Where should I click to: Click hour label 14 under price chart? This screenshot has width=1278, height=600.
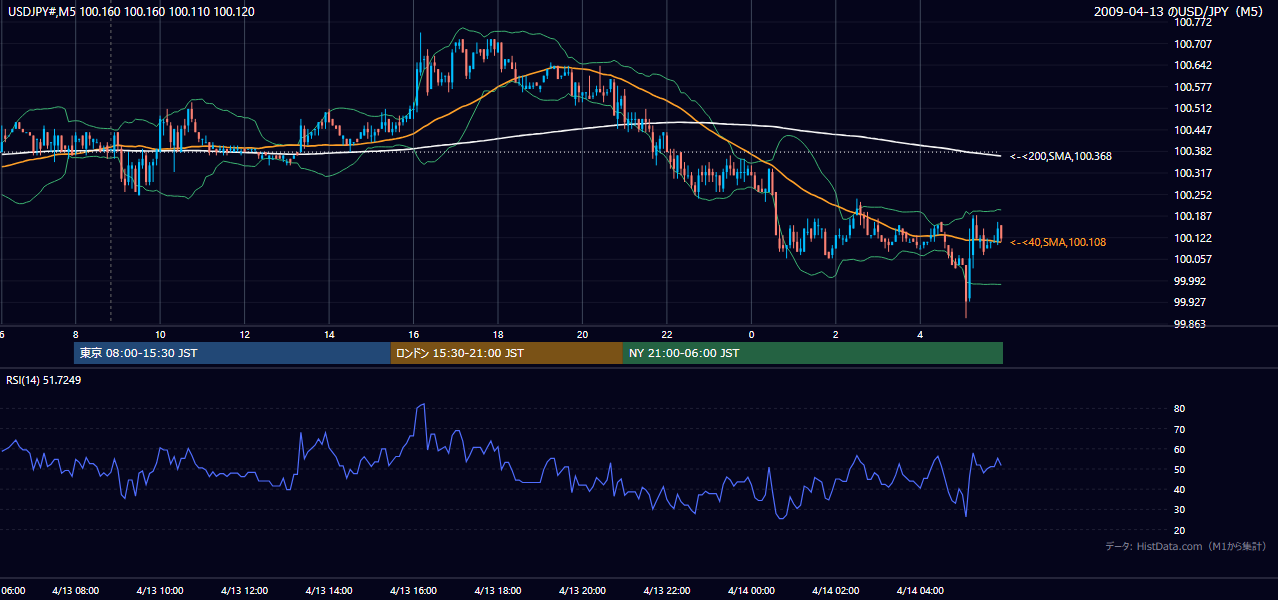(x=329, y=334)
